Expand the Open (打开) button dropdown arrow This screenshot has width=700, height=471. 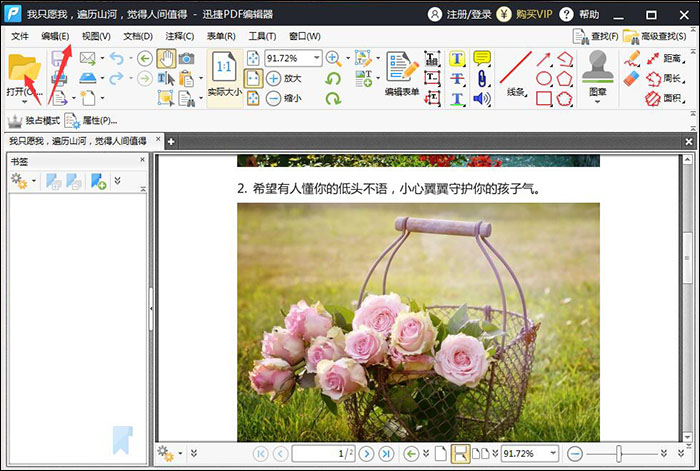coord(39,91)
